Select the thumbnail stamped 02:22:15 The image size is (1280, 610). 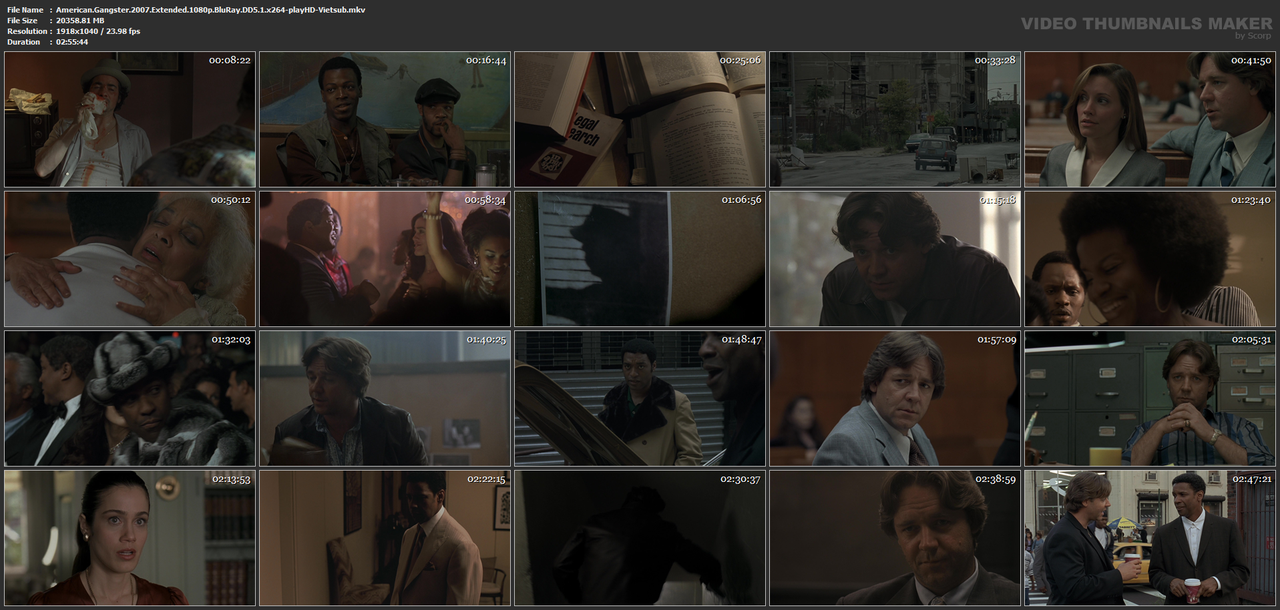385,538
